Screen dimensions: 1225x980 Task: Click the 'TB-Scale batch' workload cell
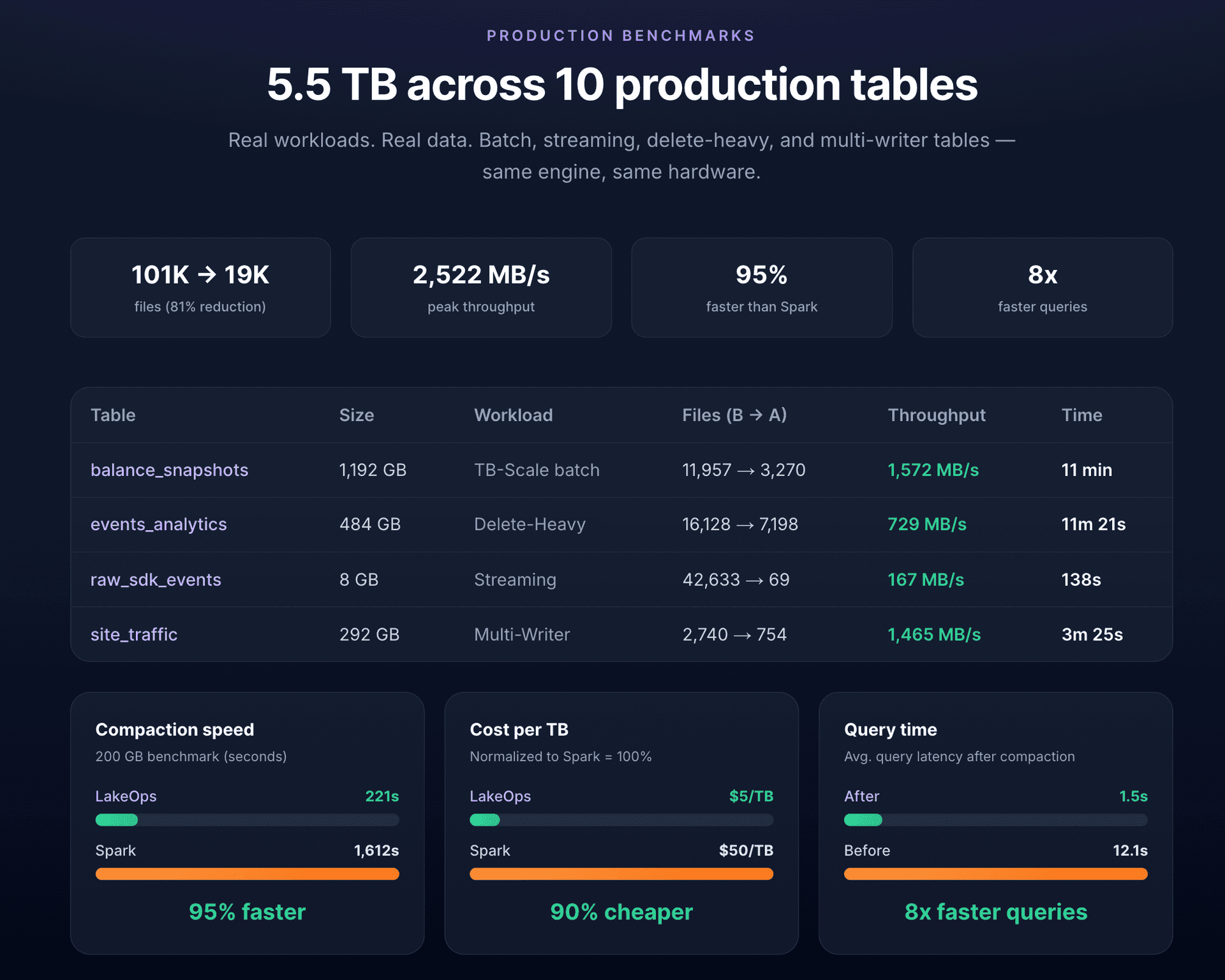[x=537, y=470]
